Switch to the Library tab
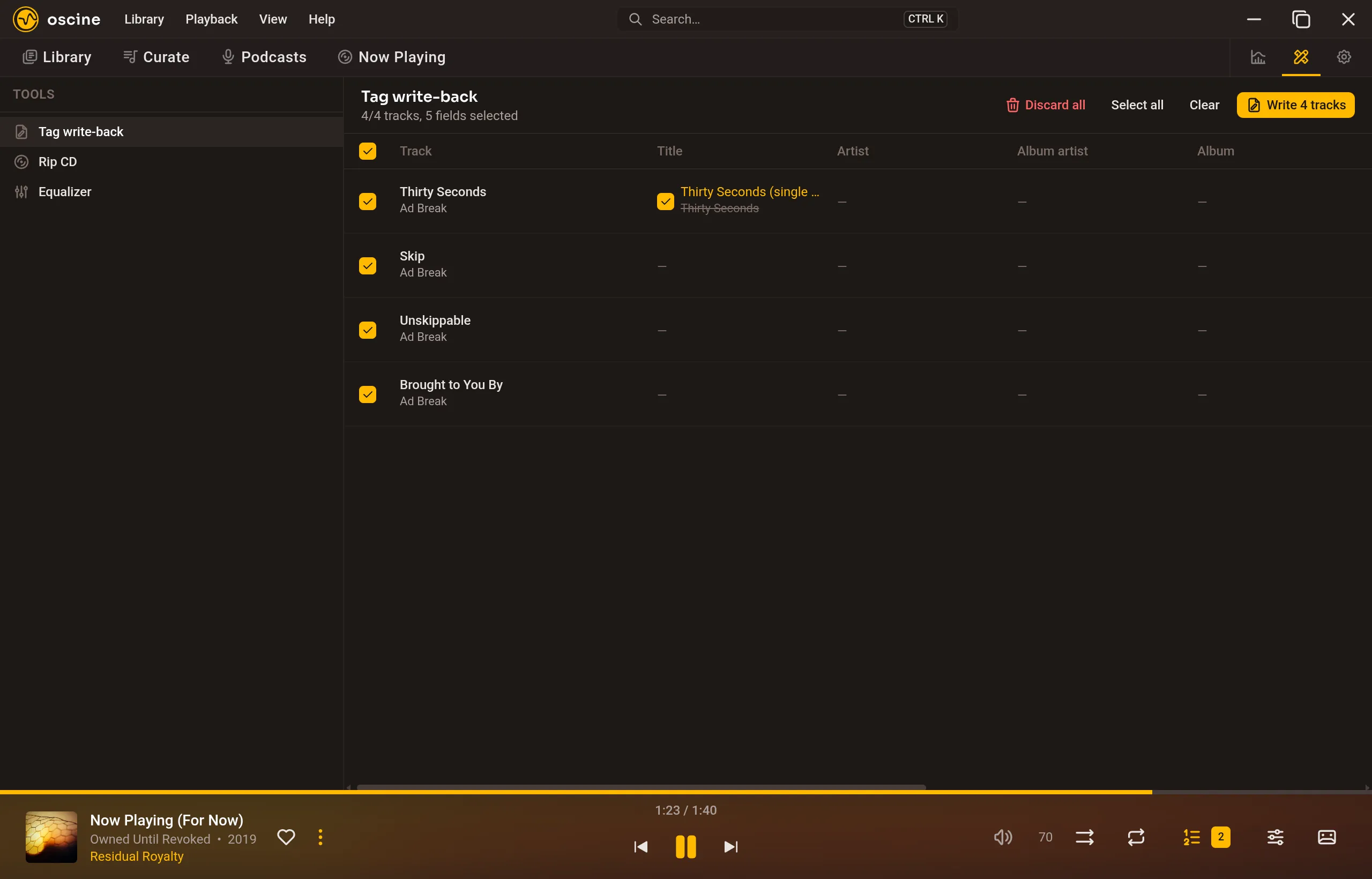 [x=56, y=57]
